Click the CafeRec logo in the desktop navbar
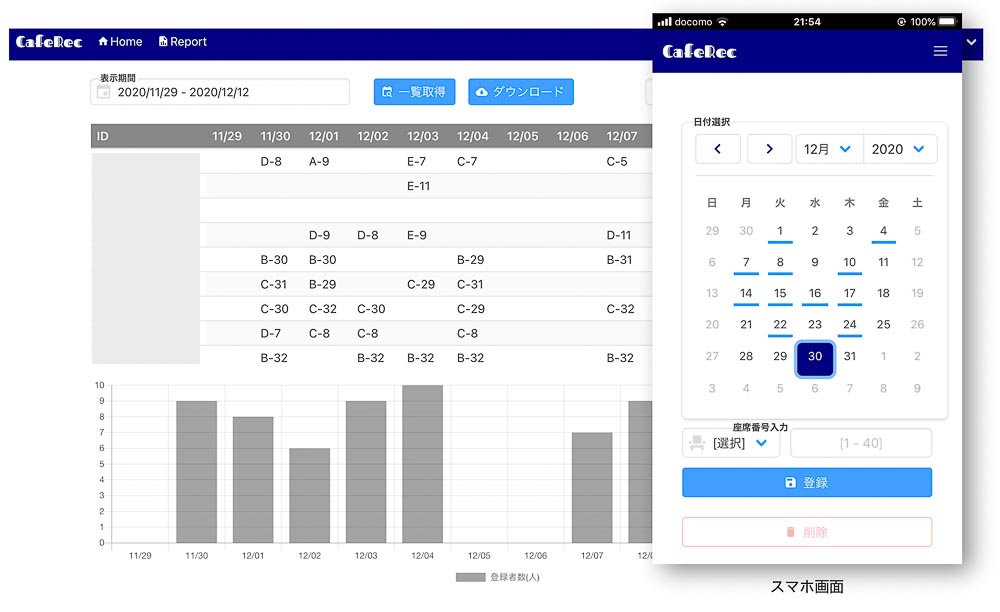Screen dimensions: 1000x612 (48, 42)
